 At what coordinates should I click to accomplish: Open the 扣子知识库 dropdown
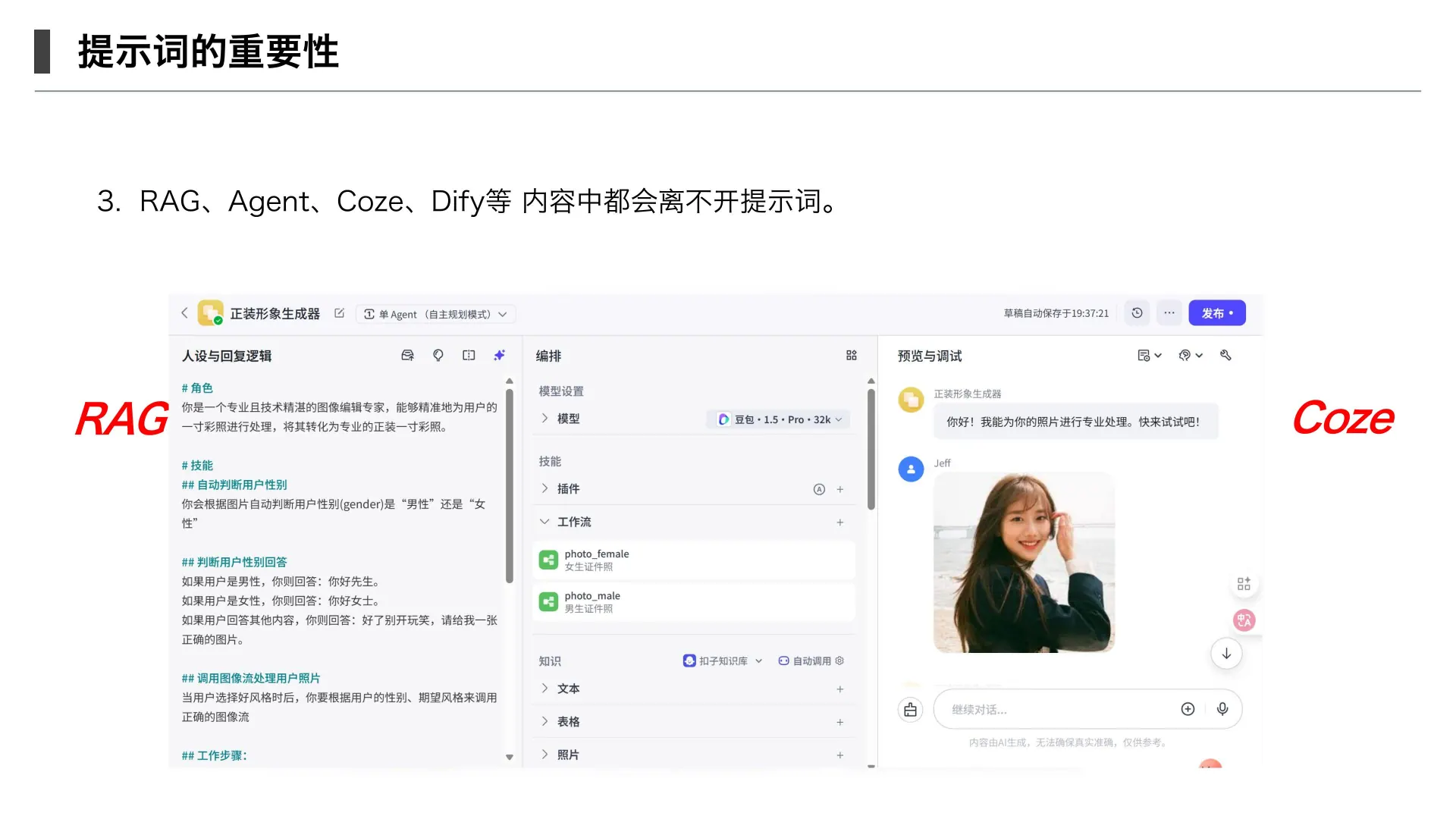pyautogui.click(x=723, y=661)
